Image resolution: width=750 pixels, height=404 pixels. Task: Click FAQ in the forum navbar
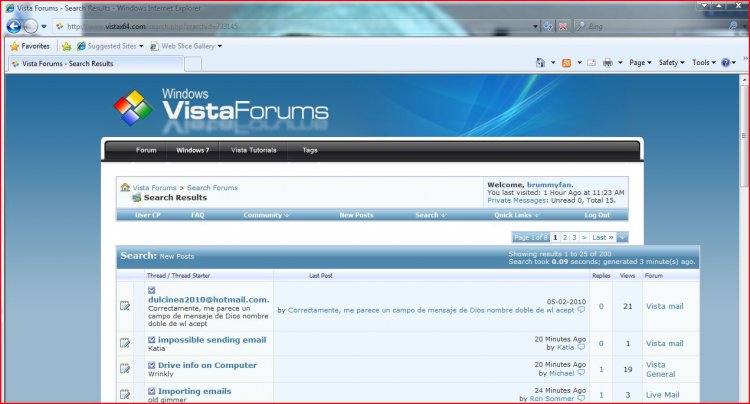tap(198, 215)
